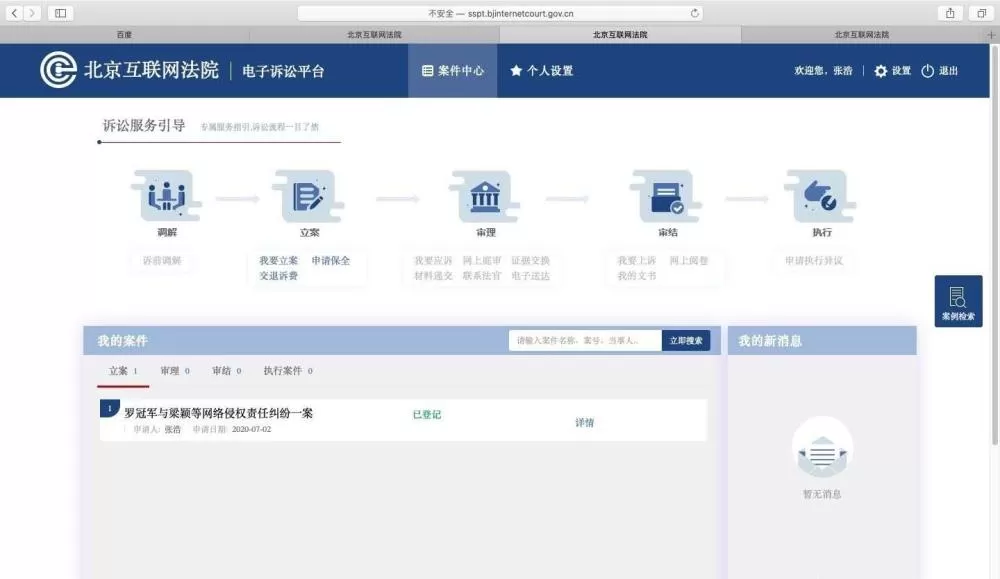Click the 我要上诉 link
Screen dimensions: 1000x579
pyautogui.click(x=636, y=261)
